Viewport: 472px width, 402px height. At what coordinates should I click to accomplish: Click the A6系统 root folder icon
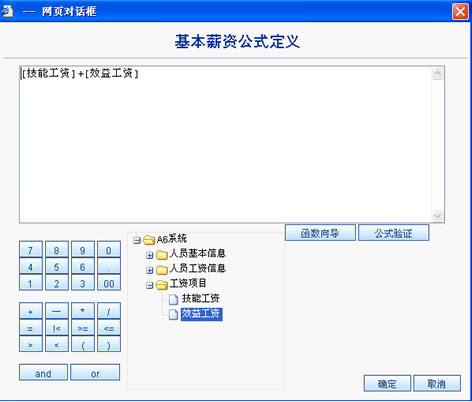(x=149, y=240)
